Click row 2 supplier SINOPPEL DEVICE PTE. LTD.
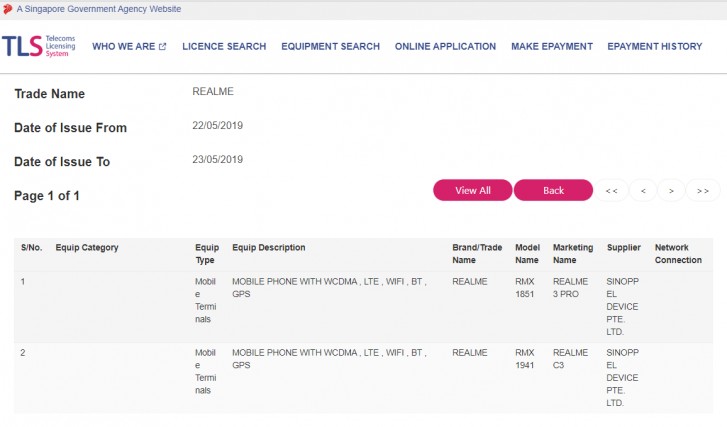727x427 pixels. (x=622, y=378)
